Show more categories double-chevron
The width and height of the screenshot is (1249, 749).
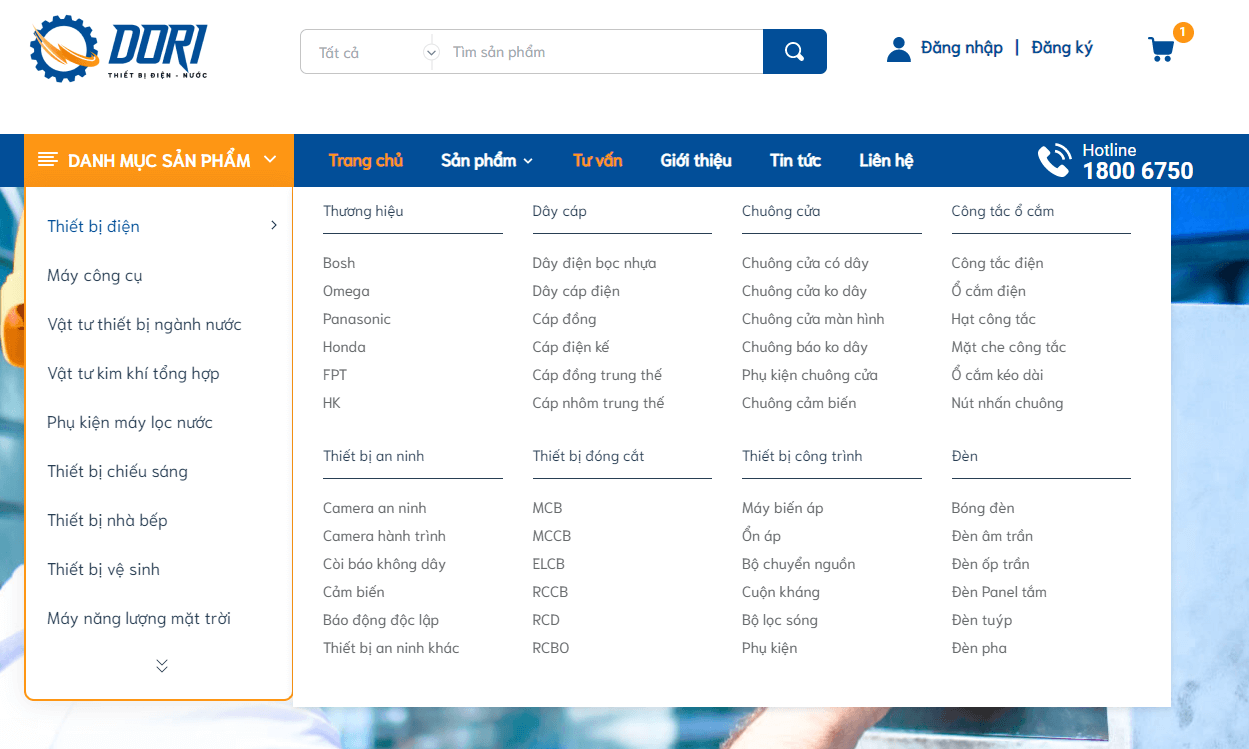(x=162, y=666)
